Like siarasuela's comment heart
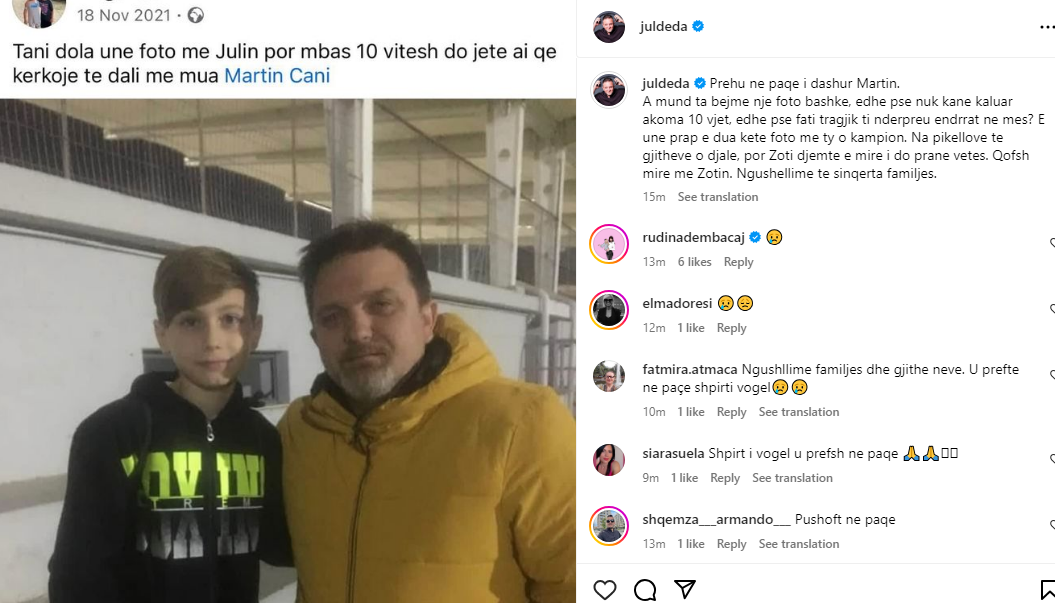The height and width of the screenshot is (603, 1055). (1052, 459)
